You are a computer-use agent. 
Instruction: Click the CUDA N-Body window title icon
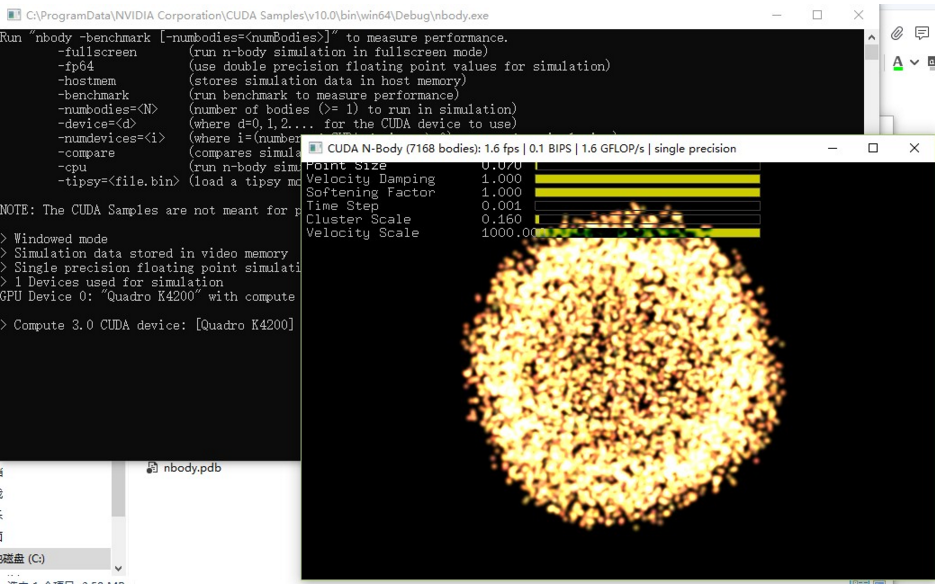click(315, 148)
